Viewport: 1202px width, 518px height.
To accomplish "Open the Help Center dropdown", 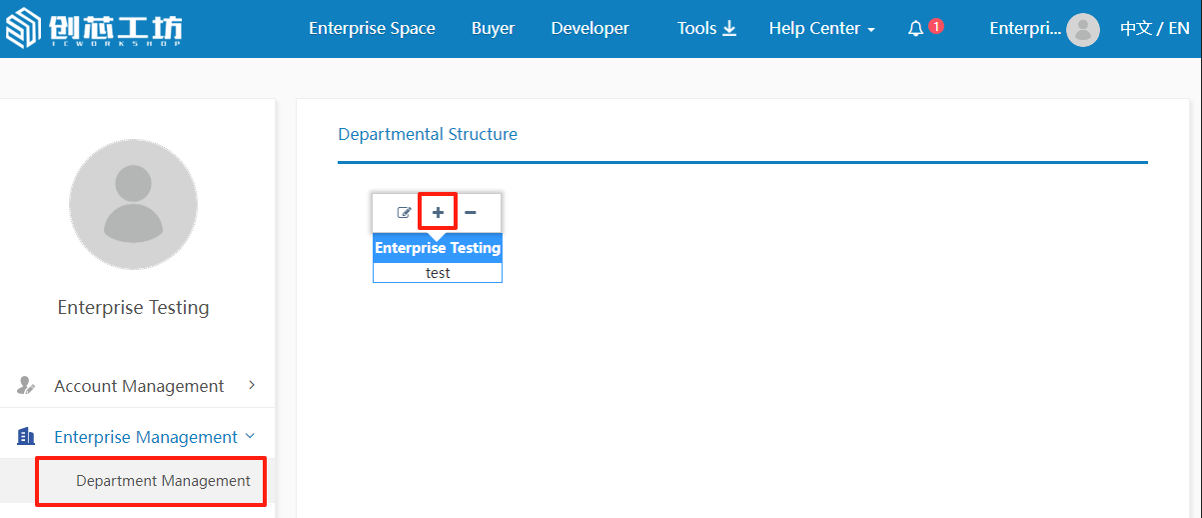I will point(821,29).
